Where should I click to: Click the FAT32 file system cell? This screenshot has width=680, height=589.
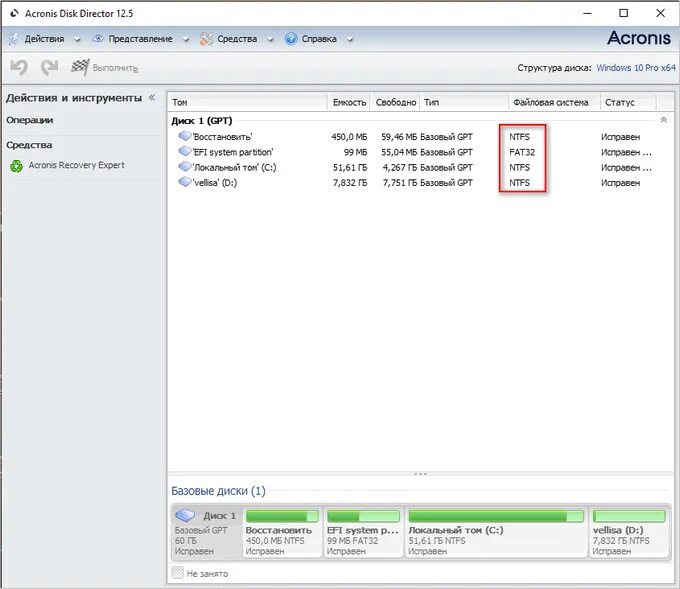(x=522, y=152)
